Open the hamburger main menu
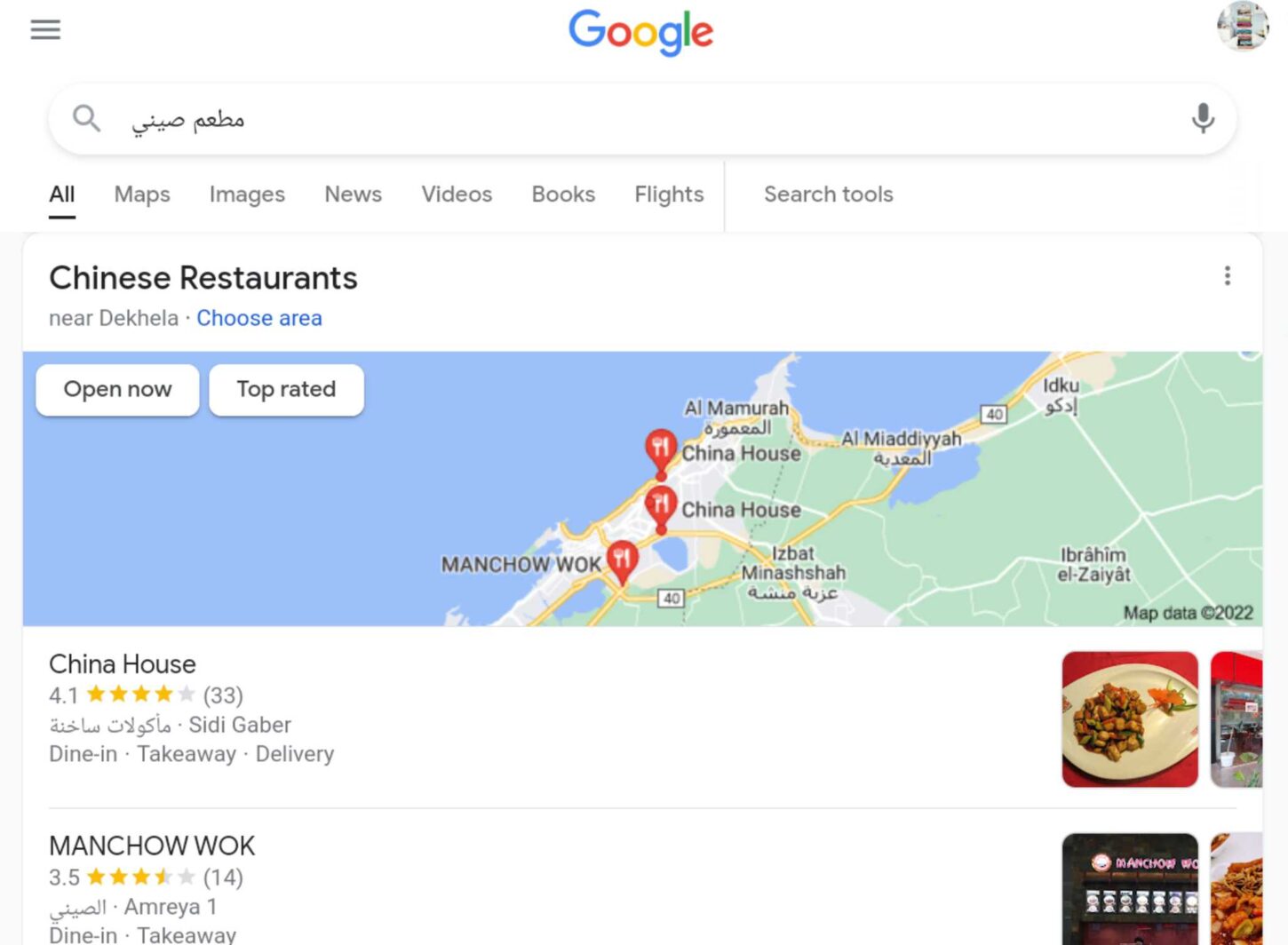 point(45,30)
